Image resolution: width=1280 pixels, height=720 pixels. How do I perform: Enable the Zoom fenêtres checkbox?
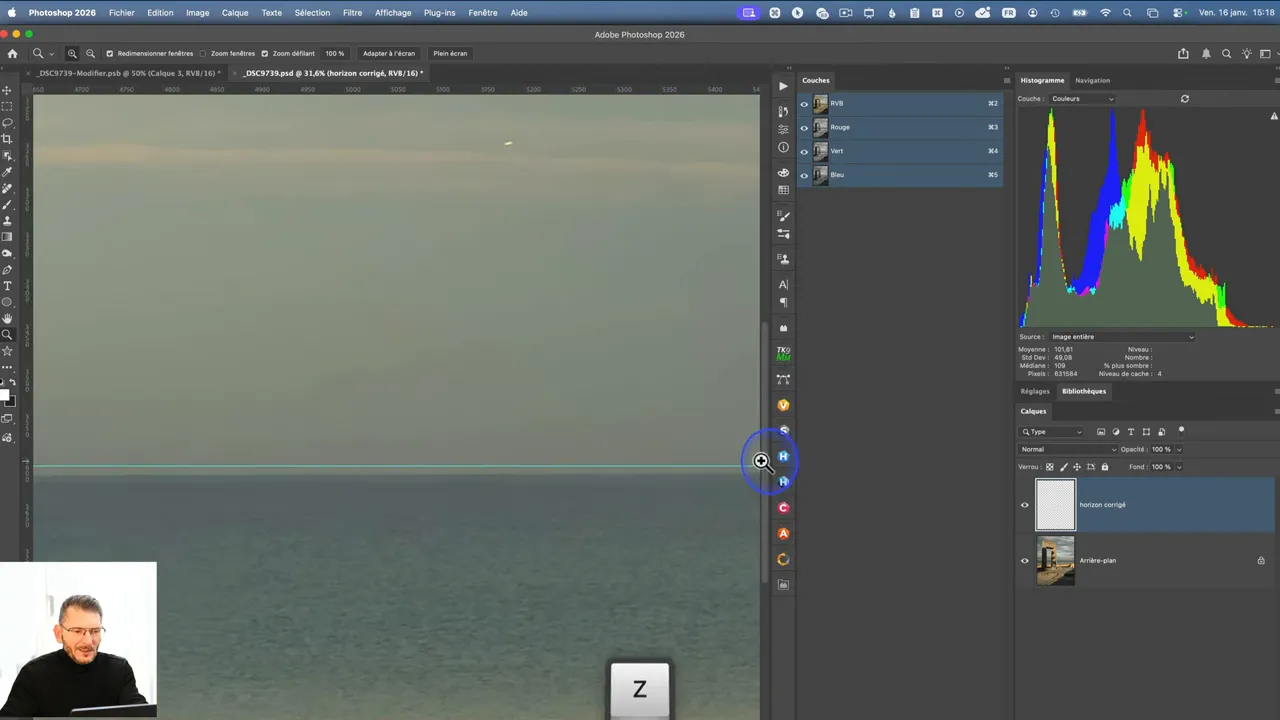(203, 53)
